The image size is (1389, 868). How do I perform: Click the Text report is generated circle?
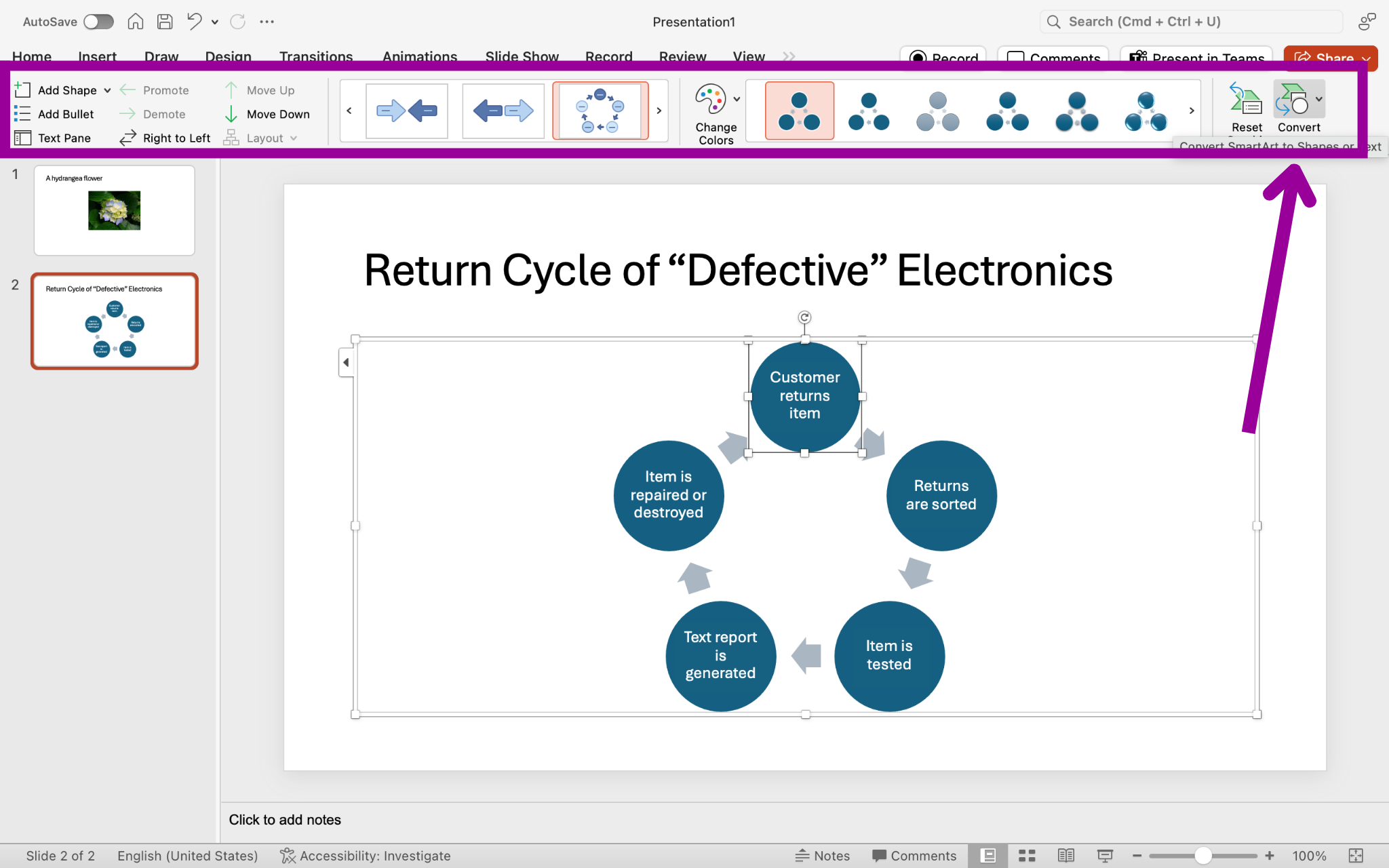pyautogui.click(x=720, y=656)
